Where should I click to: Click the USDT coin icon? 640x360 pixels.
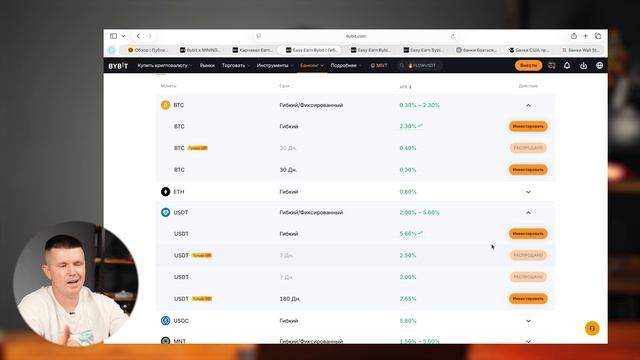tap(165, 212)
